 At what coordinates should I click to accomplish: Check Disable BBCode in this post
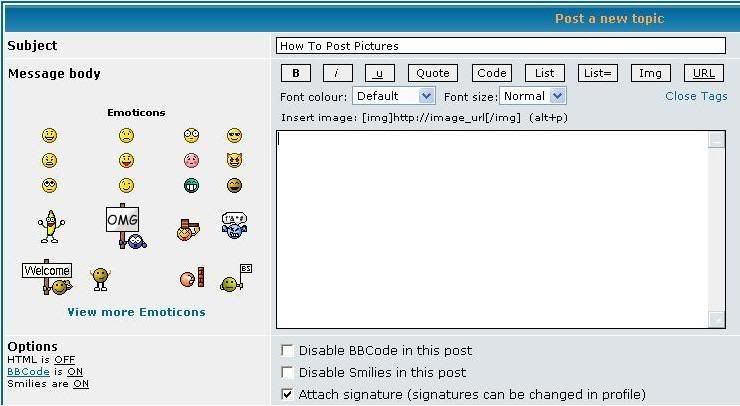tap(286, 350)
